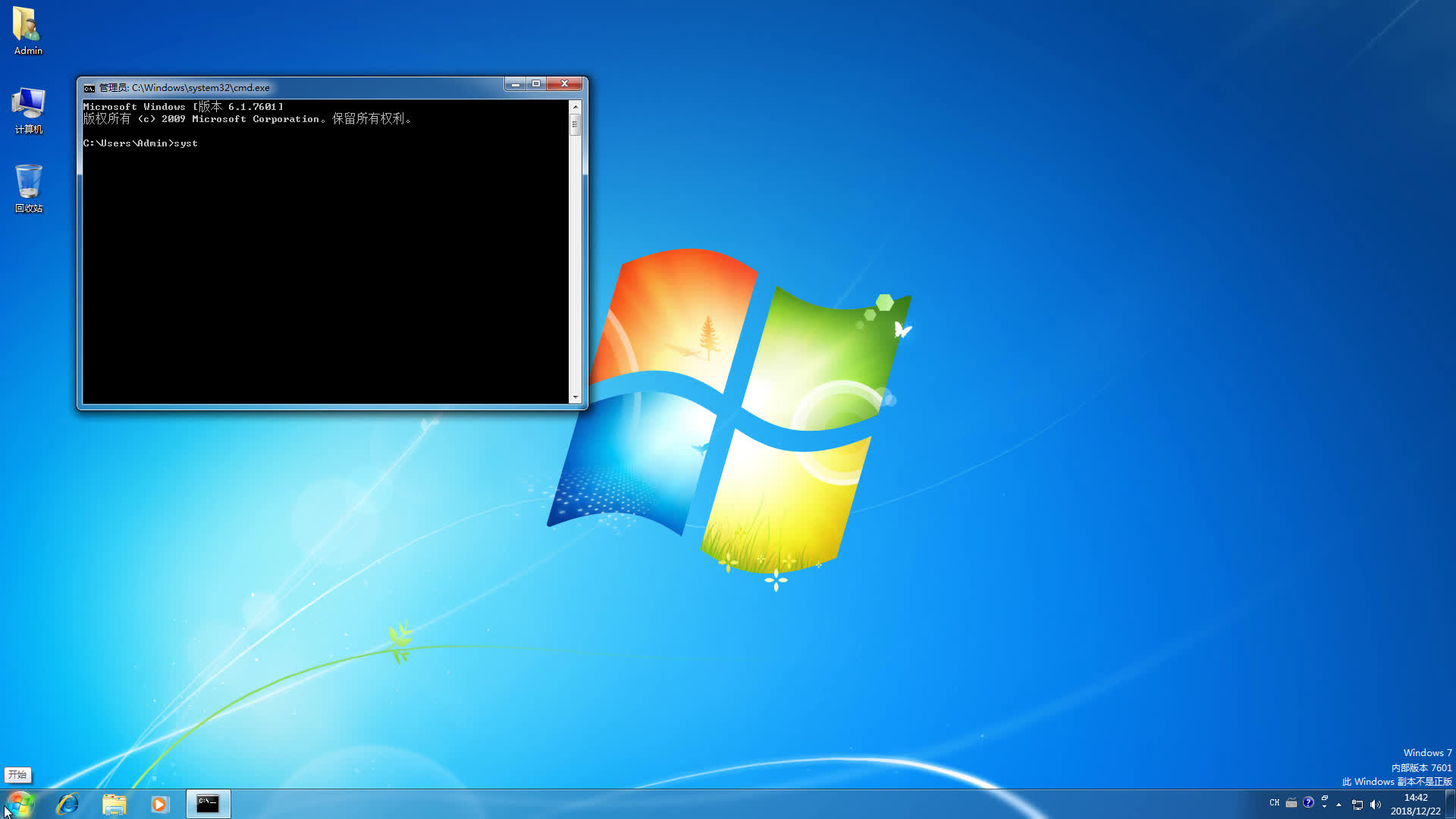Toggle the soft keyboard language bar icon
The image size is (1456, 819).
pyautogui.click(x=1291, y=802)
